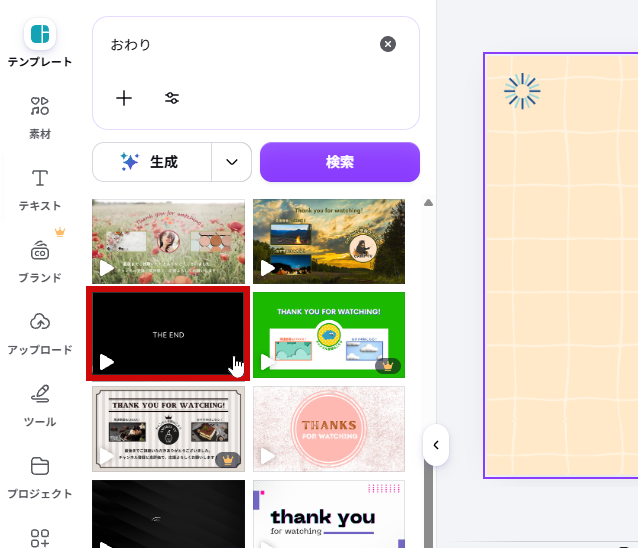Select the black THE END template
The image size is (638, 548).
(x=168, y=333)
